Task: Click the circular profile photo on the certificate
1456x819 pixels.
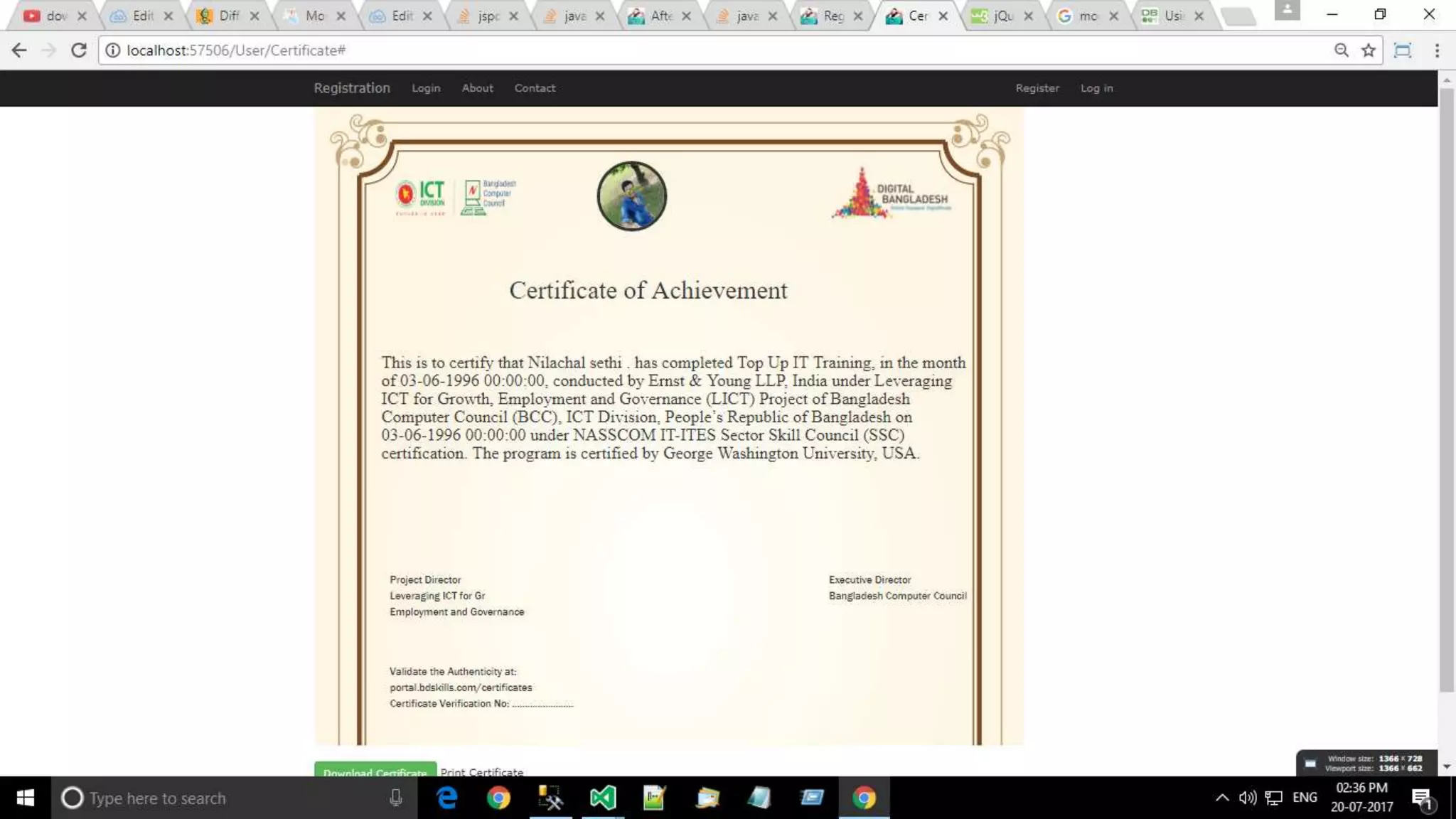Action: point(631,196)
